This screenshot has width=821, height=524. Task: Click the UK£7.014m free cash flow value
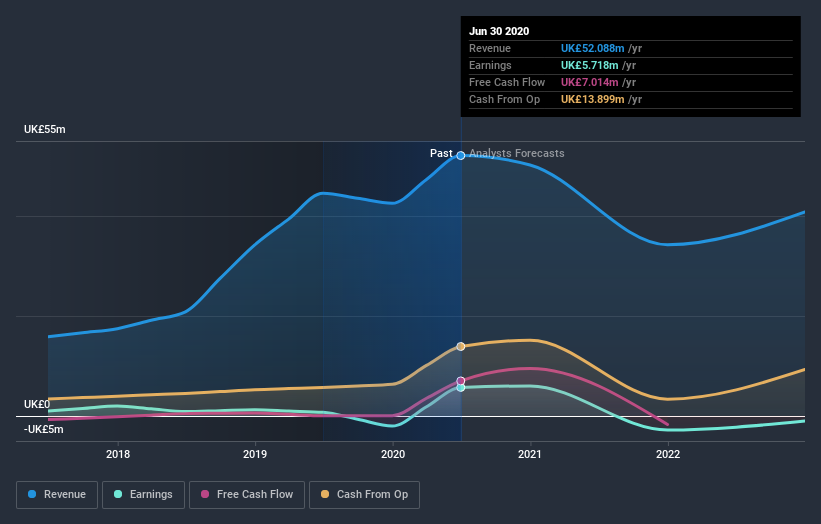click(590, 82)
